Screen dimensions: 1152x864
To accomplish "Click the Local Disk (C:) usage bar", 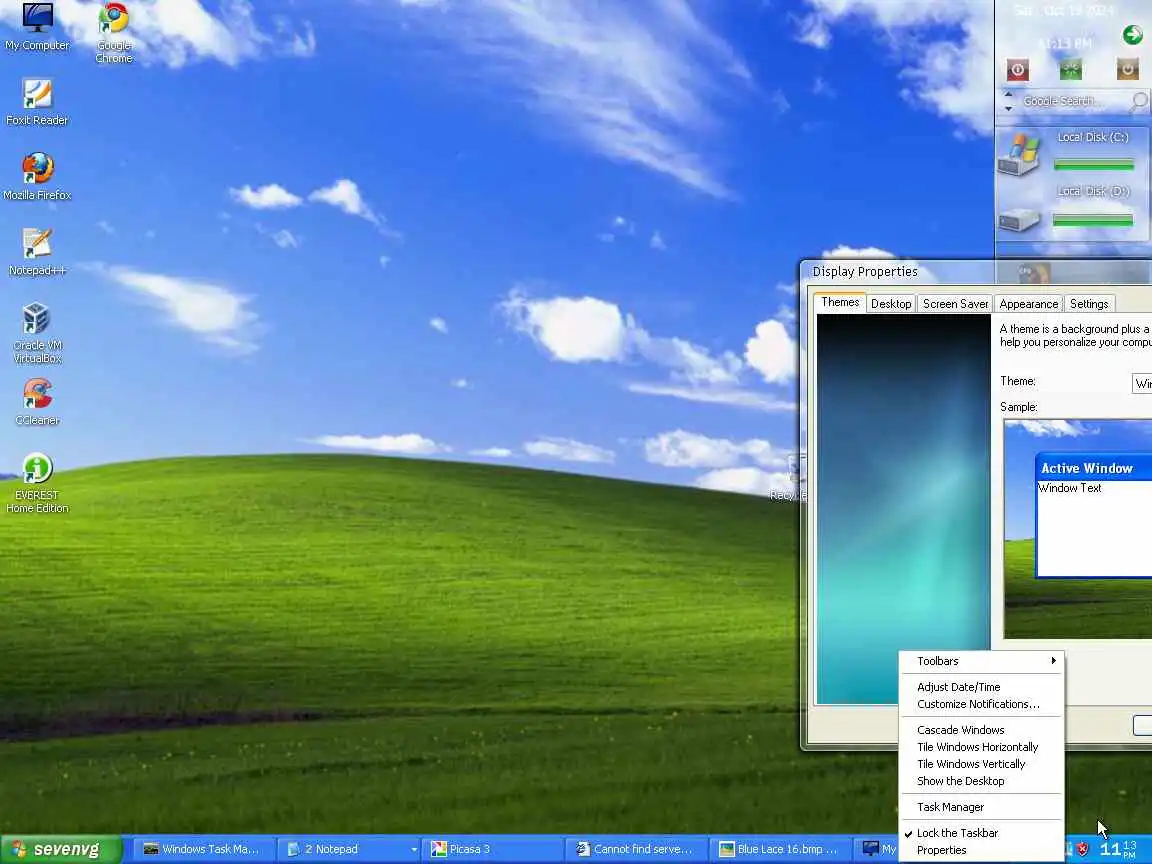I will tap(1093, 165).
